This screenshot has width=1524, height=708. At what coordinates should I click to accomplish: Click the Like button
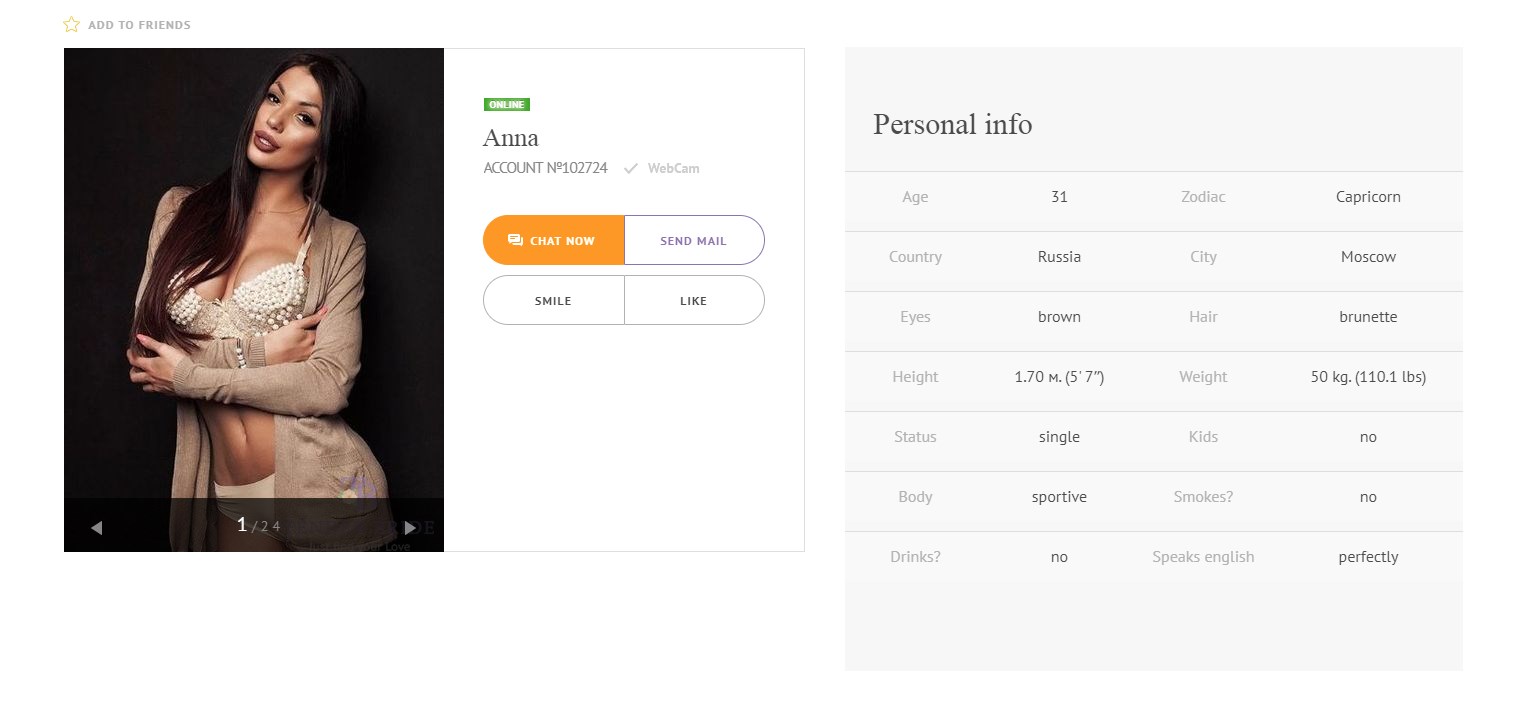(x=694, y=300)
